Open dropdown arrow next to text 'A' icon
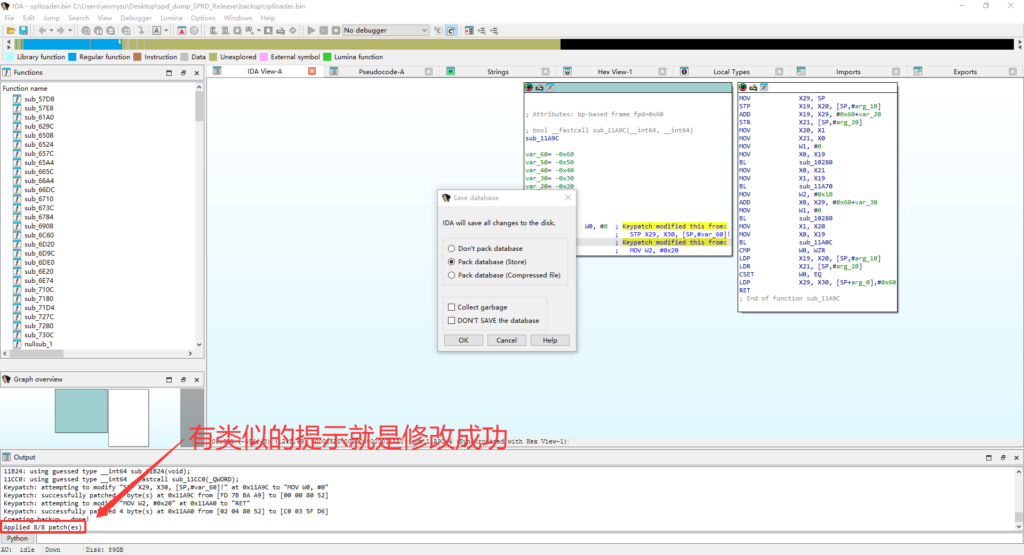This screenshot has width=1024, height=555. coord(166,31)
